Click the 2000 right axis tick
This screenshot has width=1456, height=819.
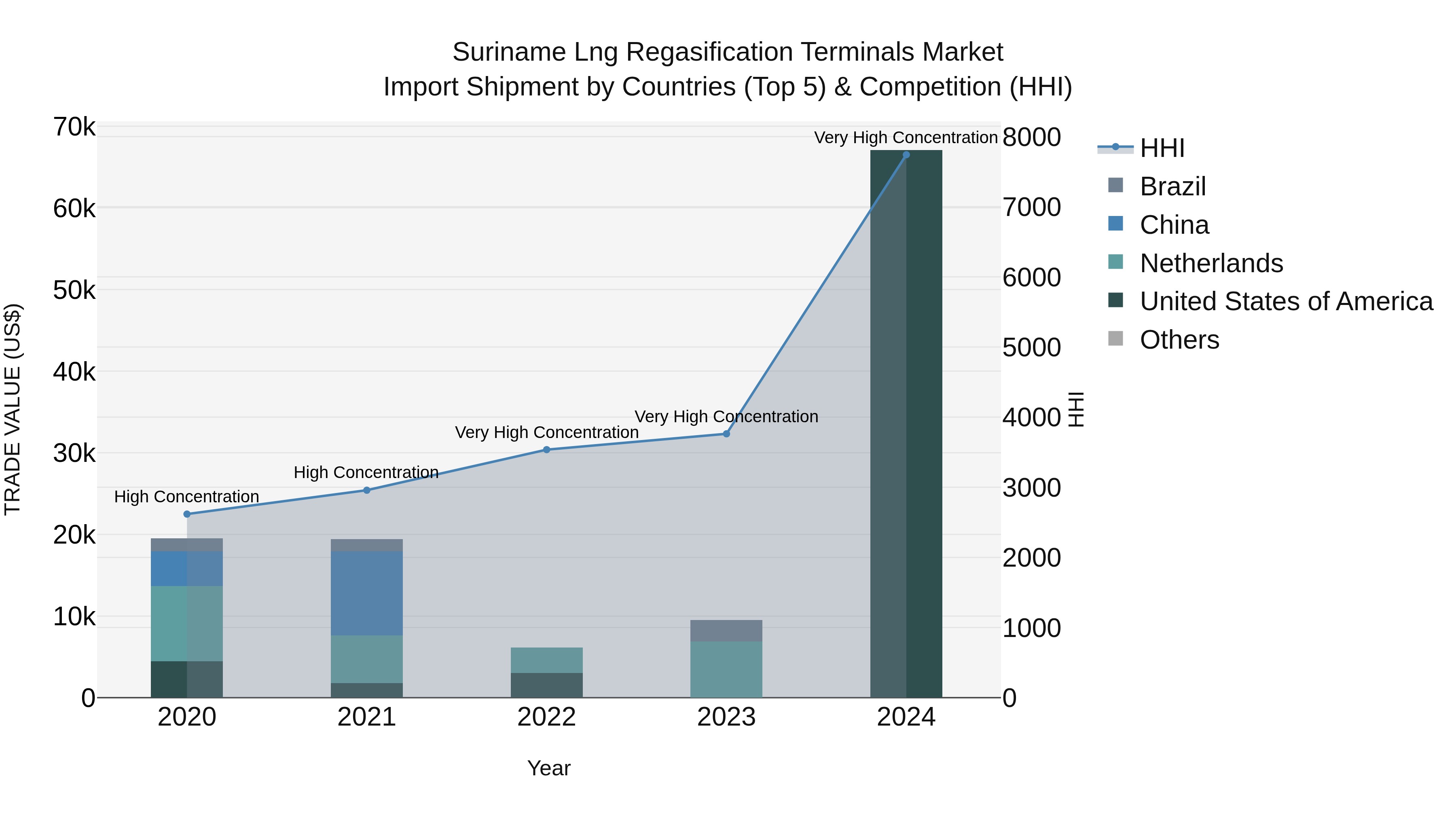(1032, 558)
